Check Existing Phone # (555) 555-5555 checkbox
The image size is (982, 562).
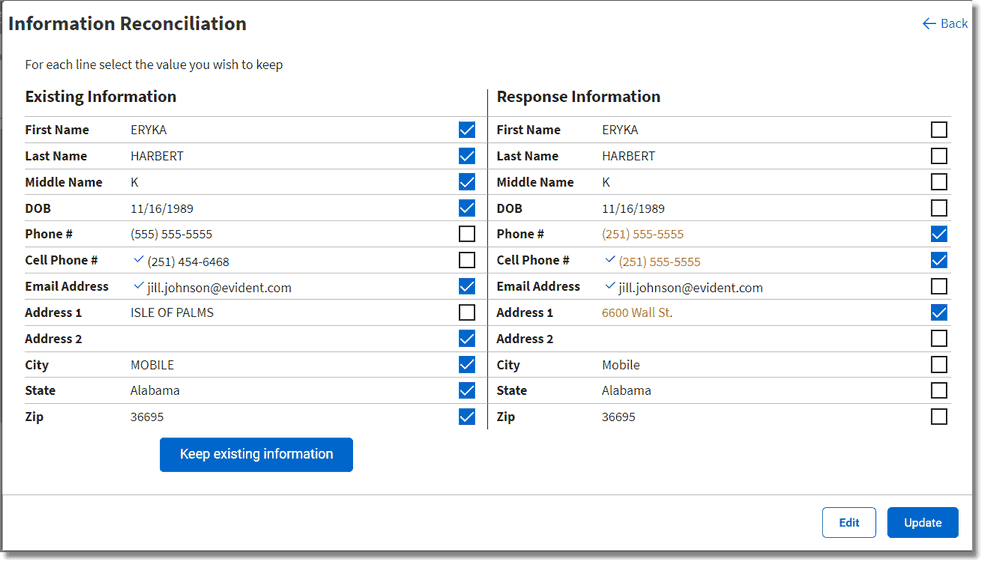coord(467,234)
